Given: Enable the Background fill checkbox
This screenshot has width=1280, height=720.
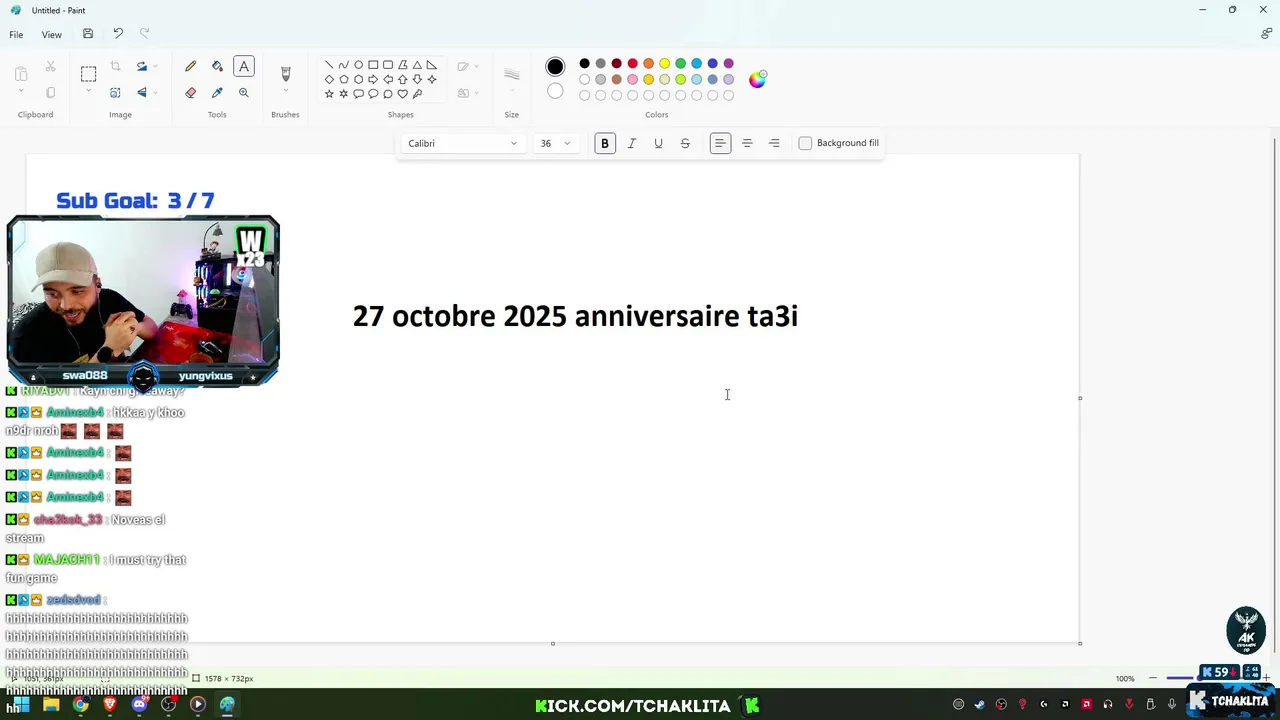Looking at the screenshot, I should (x=805, y=143).
